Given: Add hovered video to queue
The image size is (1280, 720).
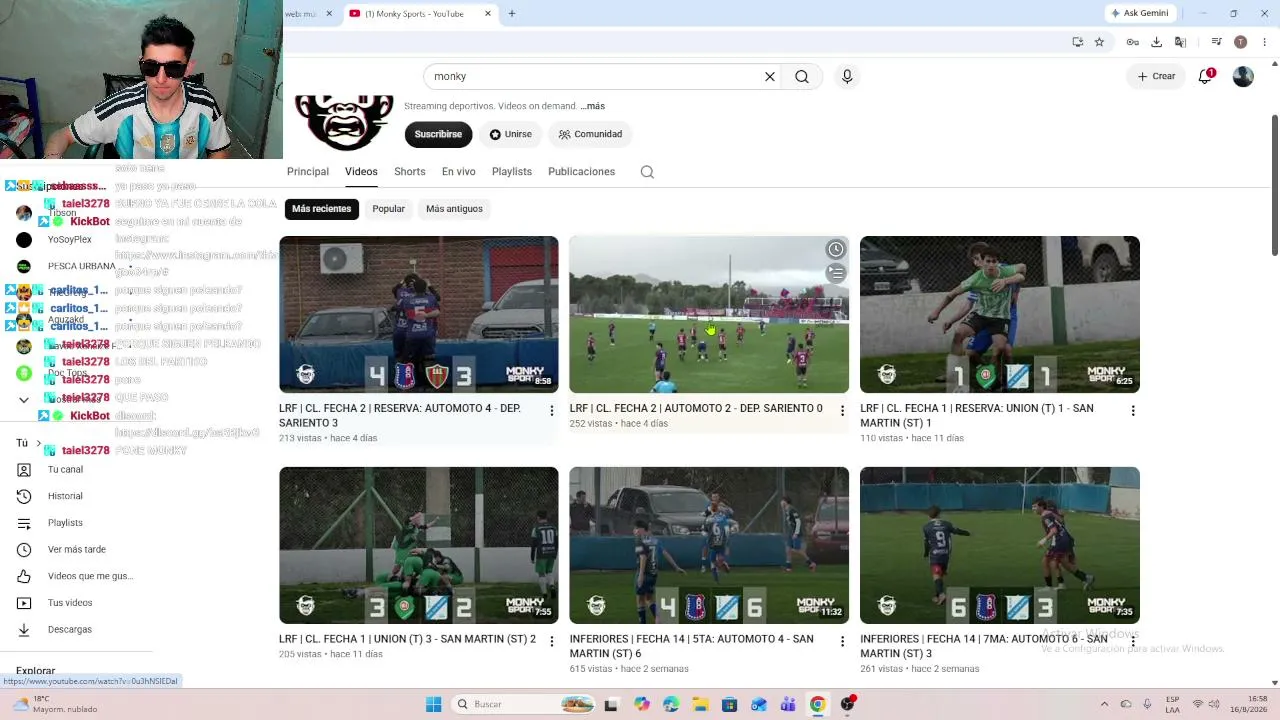Looking at the screenshot, I should (835, 273).
